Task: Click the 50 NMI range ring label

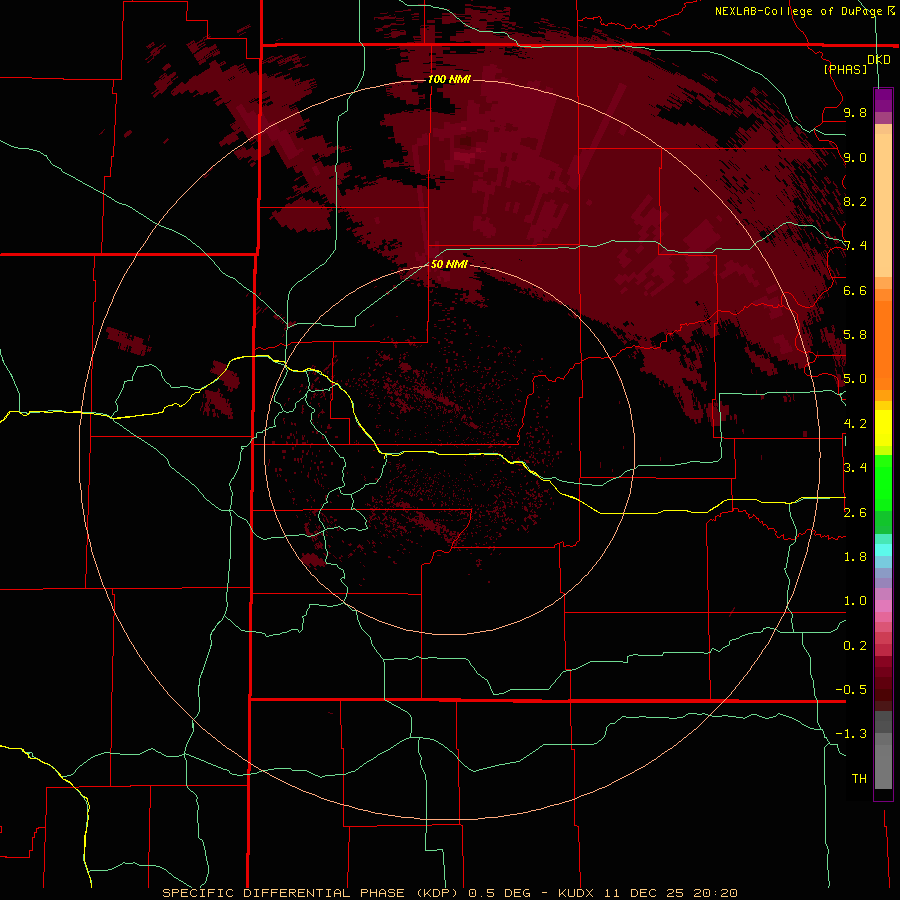Action: 449,264
